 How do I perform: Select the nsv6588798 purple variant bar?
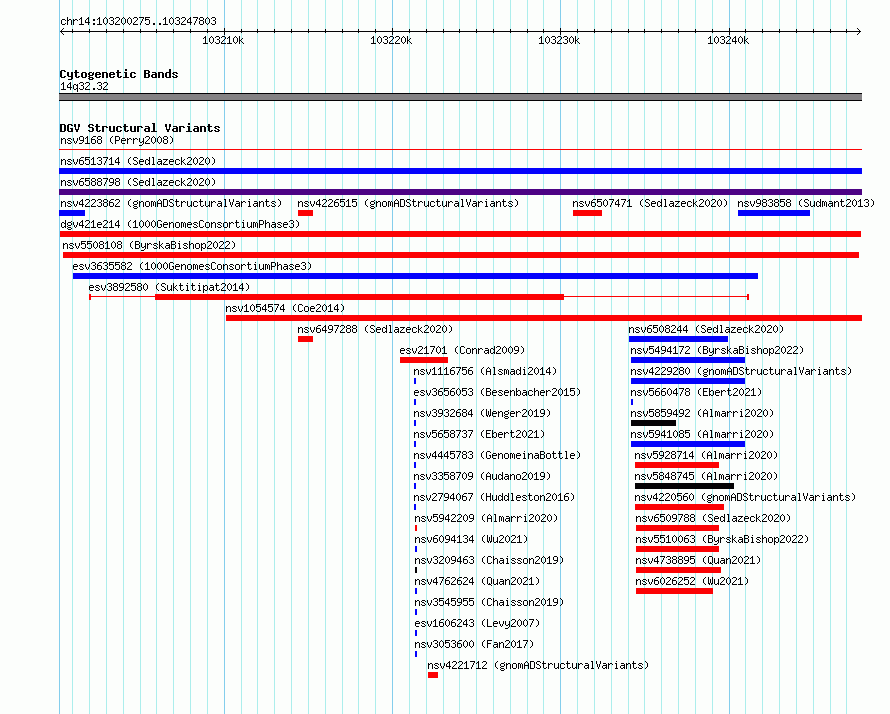pyautogui.click(x=460, y=192)
